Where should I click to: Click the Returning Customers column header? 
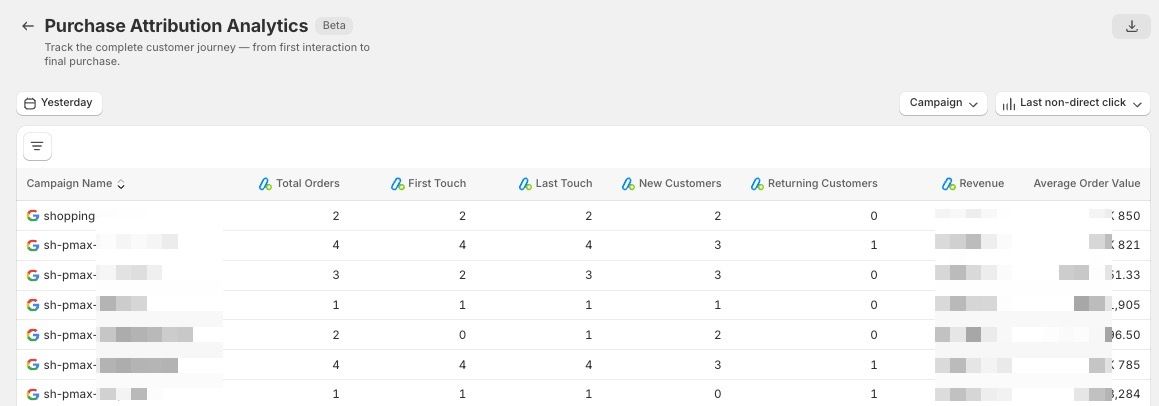pyautogui.click(x=823, y=183)
